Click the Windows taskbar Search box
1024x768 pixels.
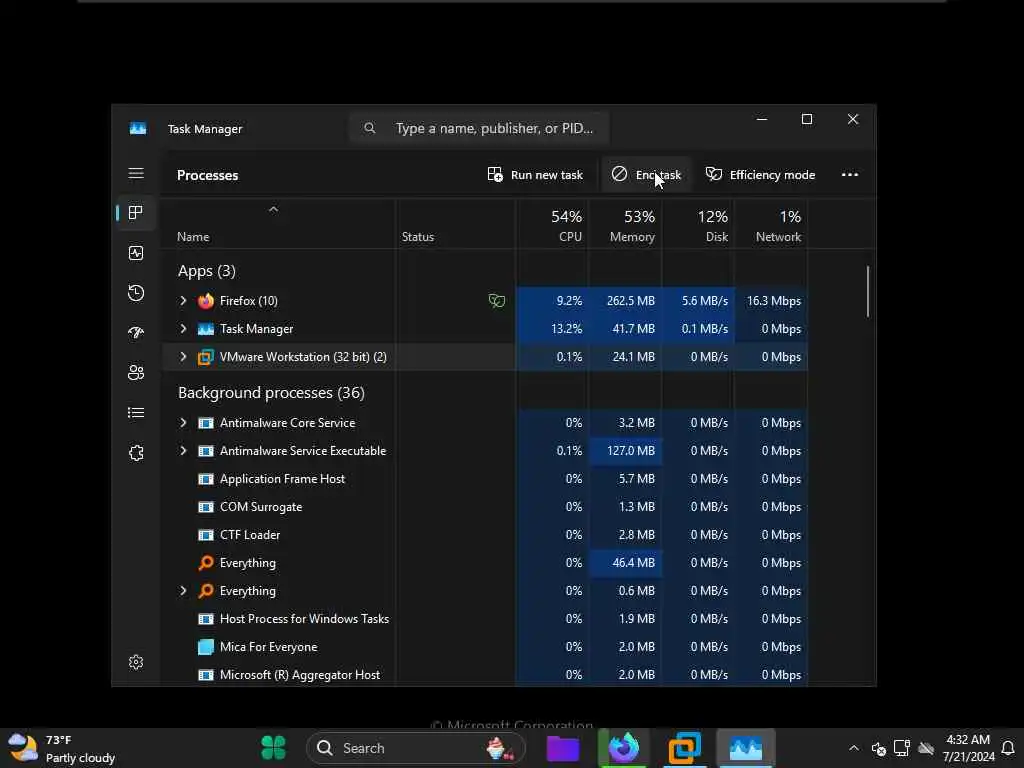pyautogui.click(x=415, y=748)
